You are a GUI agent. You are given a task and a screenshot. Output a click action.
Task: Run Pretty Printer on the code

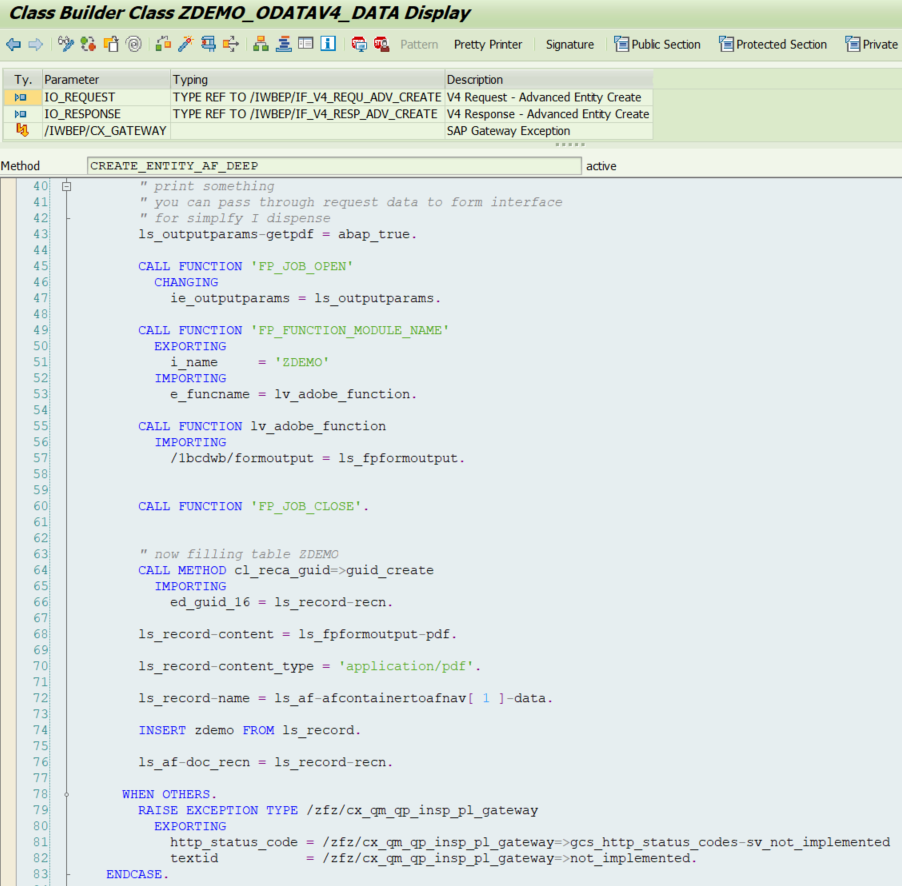tap(488, 44)
